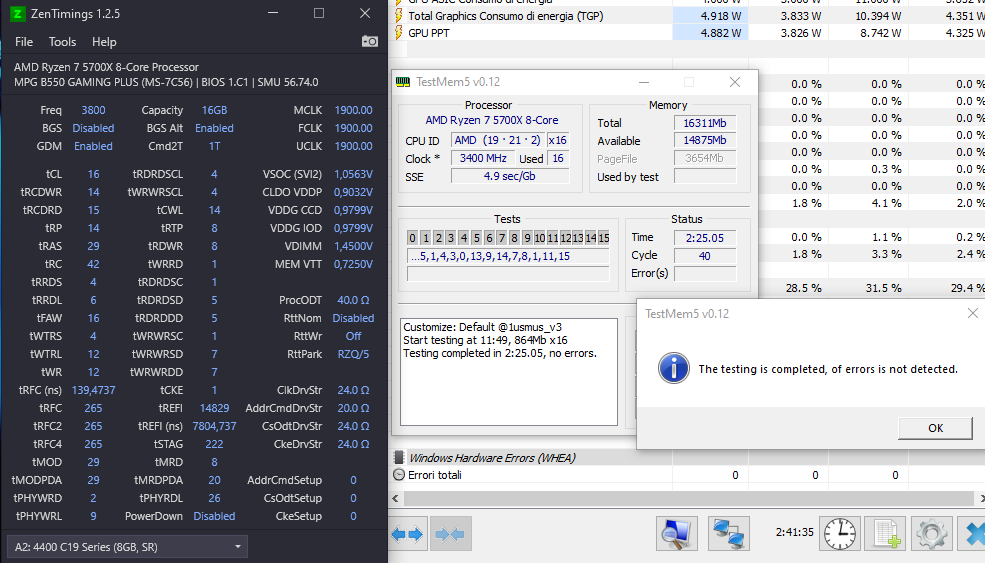
Task: Click the TestMem5 test sequence field
Action: point(508,256)
